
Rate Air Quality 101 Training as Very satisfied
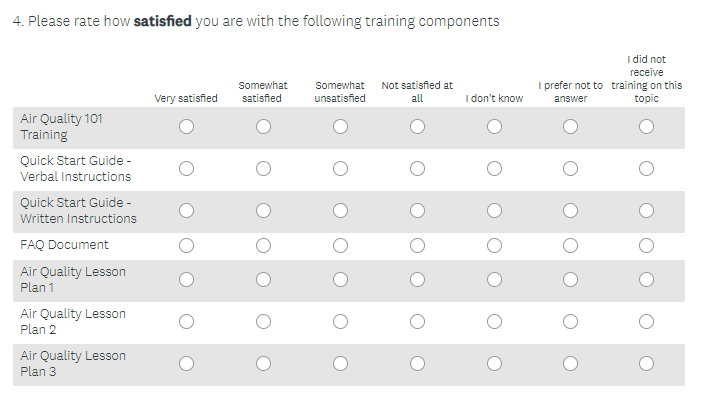tap(186, 127)
